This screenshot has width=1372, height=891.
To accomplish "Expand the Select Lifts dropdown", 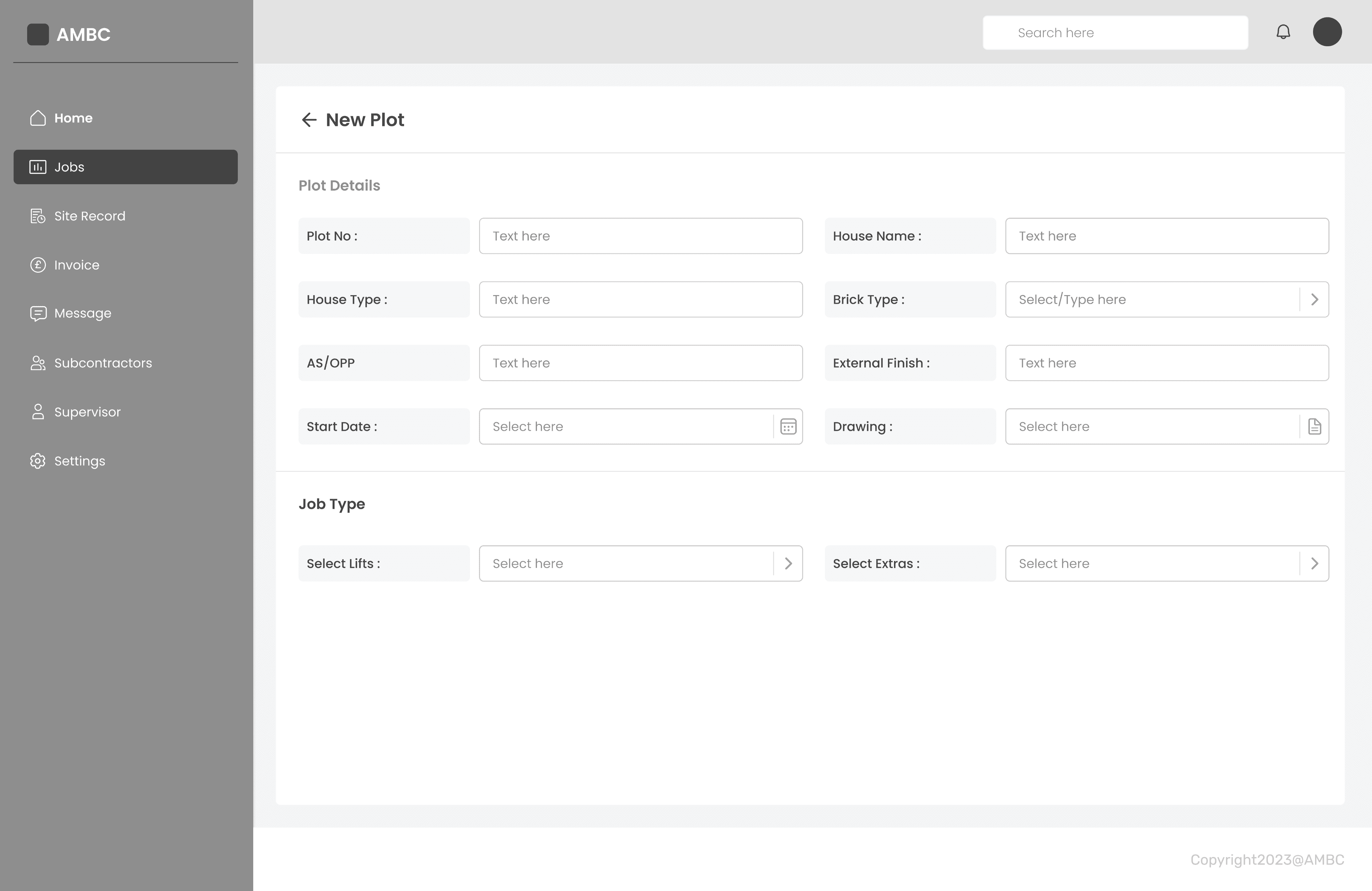I will pyautogui.click(x=788, y=564).
